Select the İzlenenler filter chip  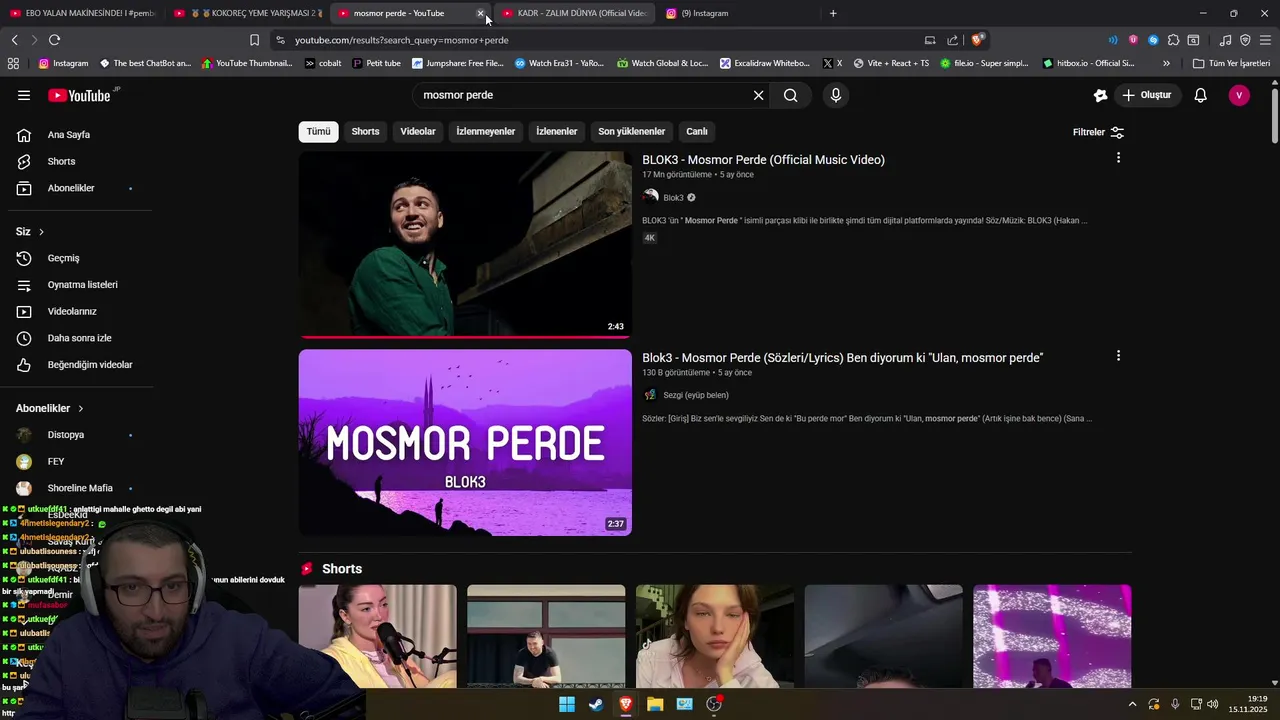coord(557,132)
